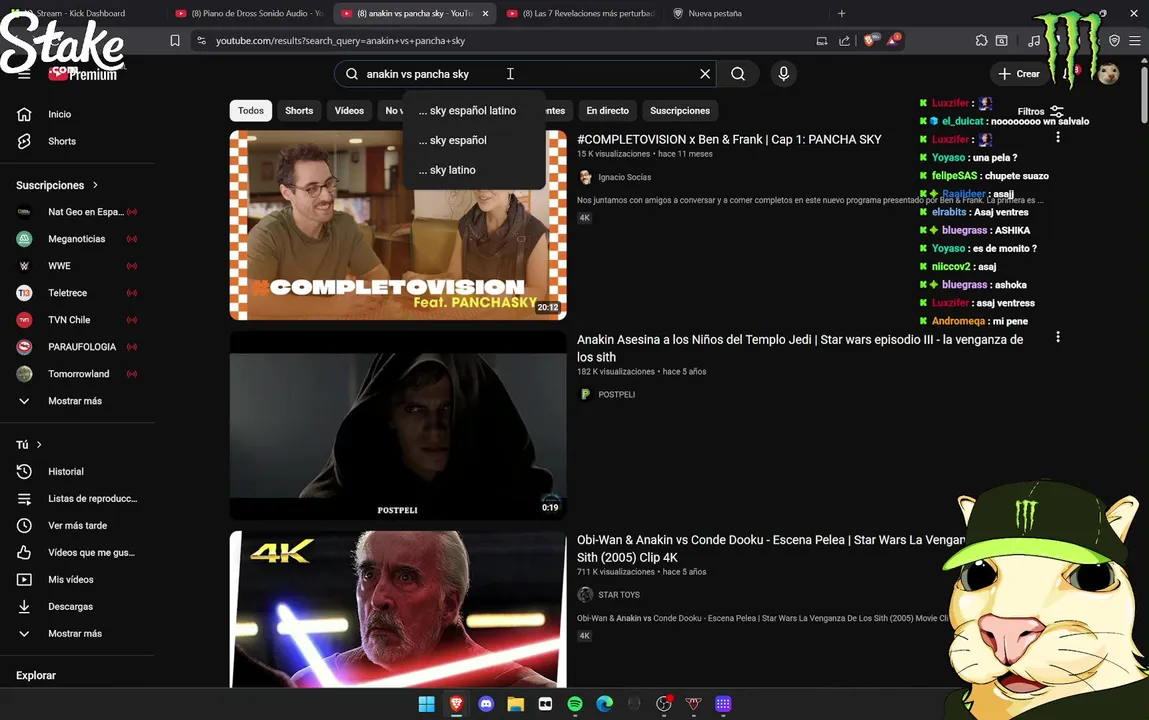Click the YouTube search magnifier button

coord(738,74)
